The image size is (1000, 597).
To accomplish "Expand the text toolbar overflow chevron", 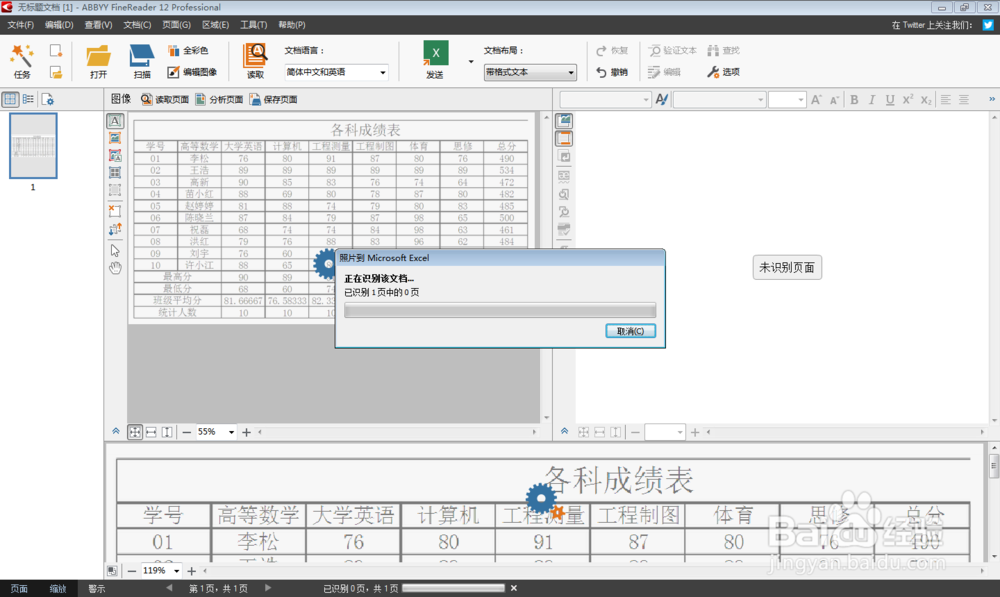I will pos(992,100).
